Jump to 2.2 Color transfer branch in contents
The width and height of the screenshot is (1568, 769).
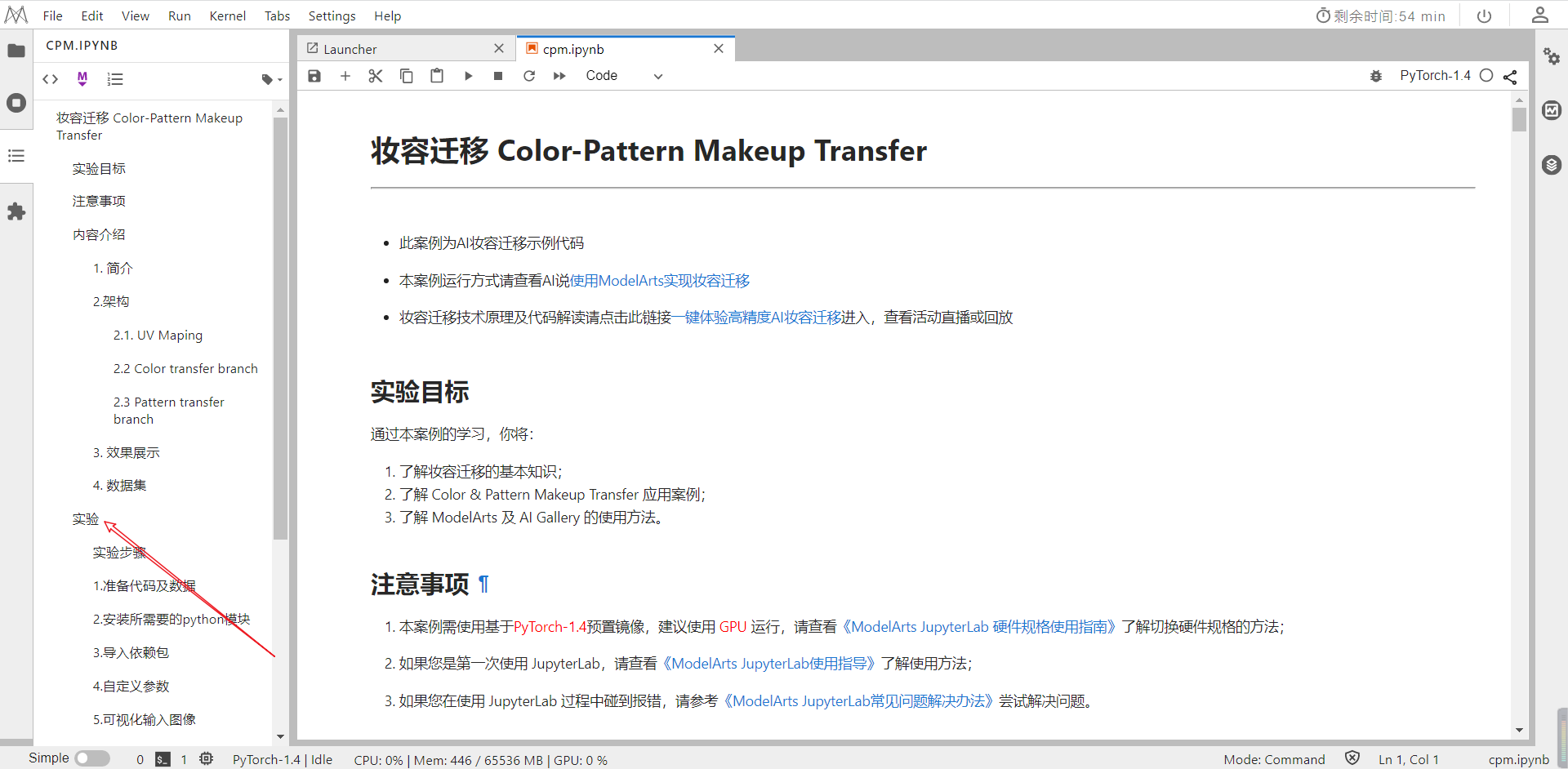(x=185, y=369)
